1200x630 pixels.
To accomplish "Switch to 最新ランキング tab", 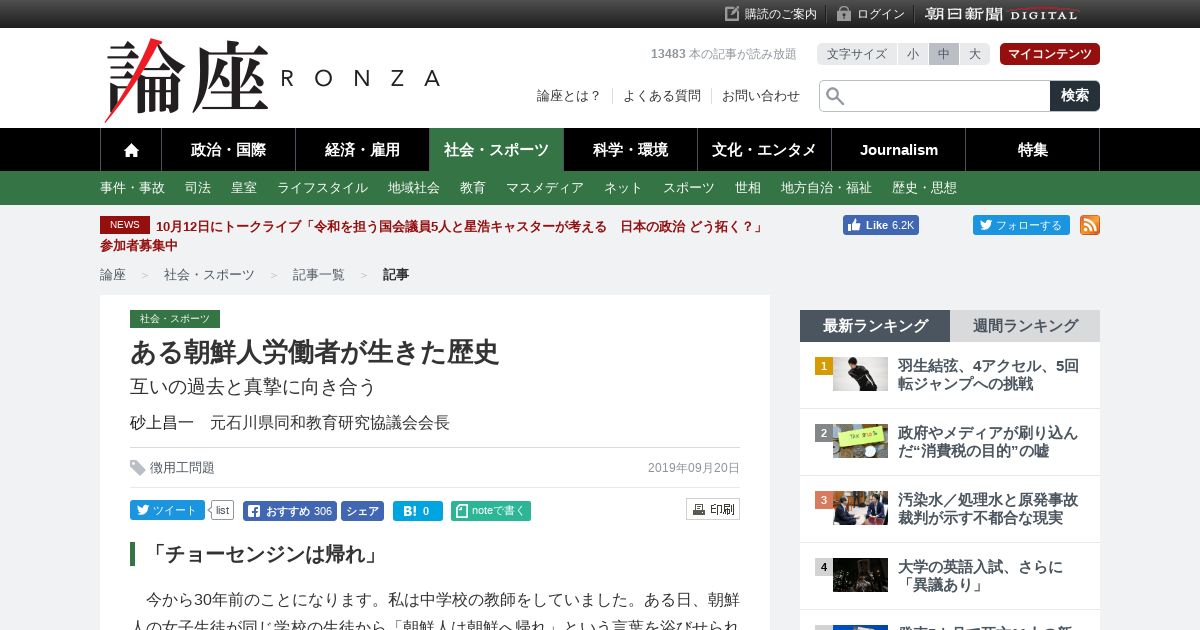I will click(x=875, y=326).
